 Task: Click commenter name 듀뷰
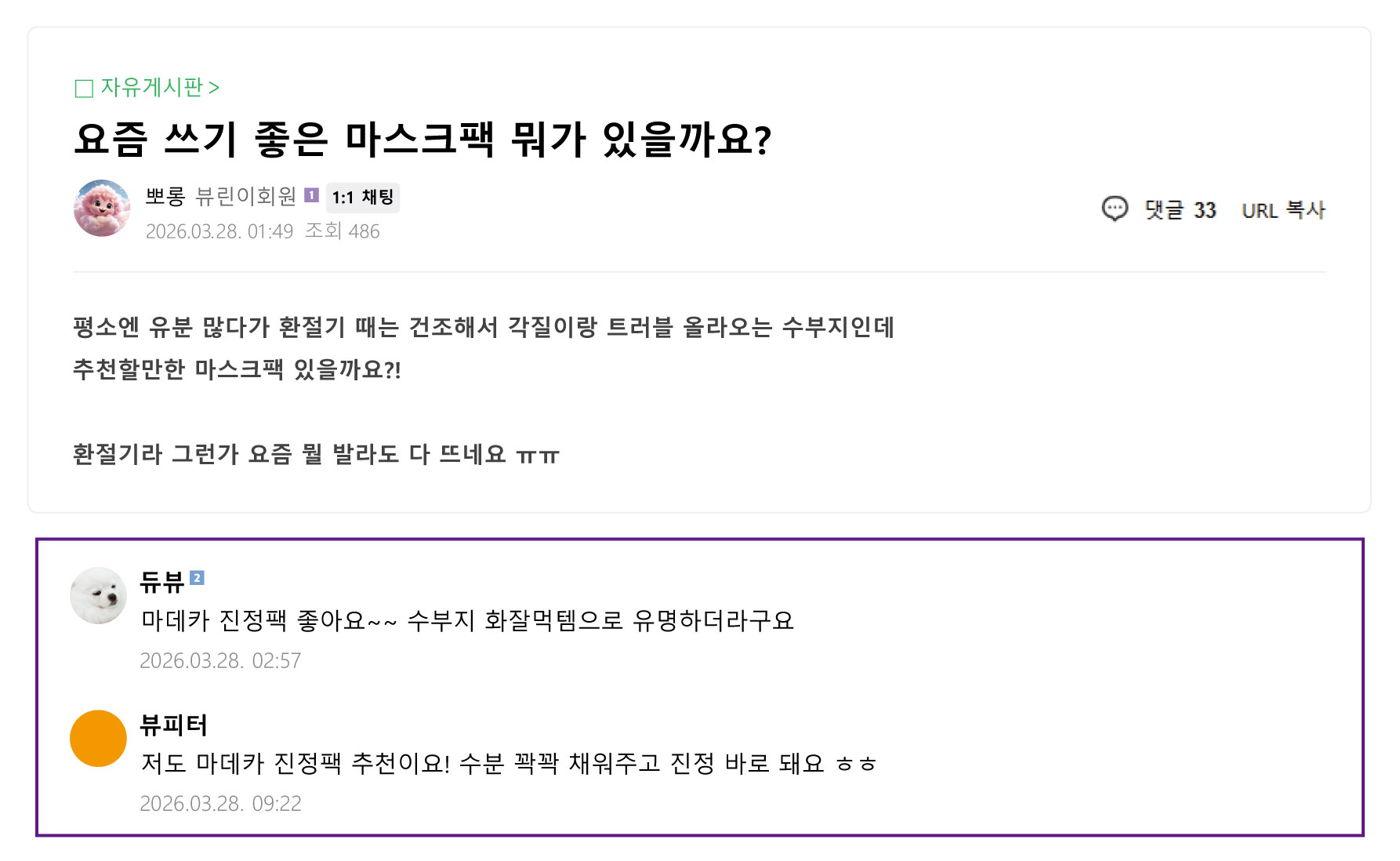coord(162,582)
